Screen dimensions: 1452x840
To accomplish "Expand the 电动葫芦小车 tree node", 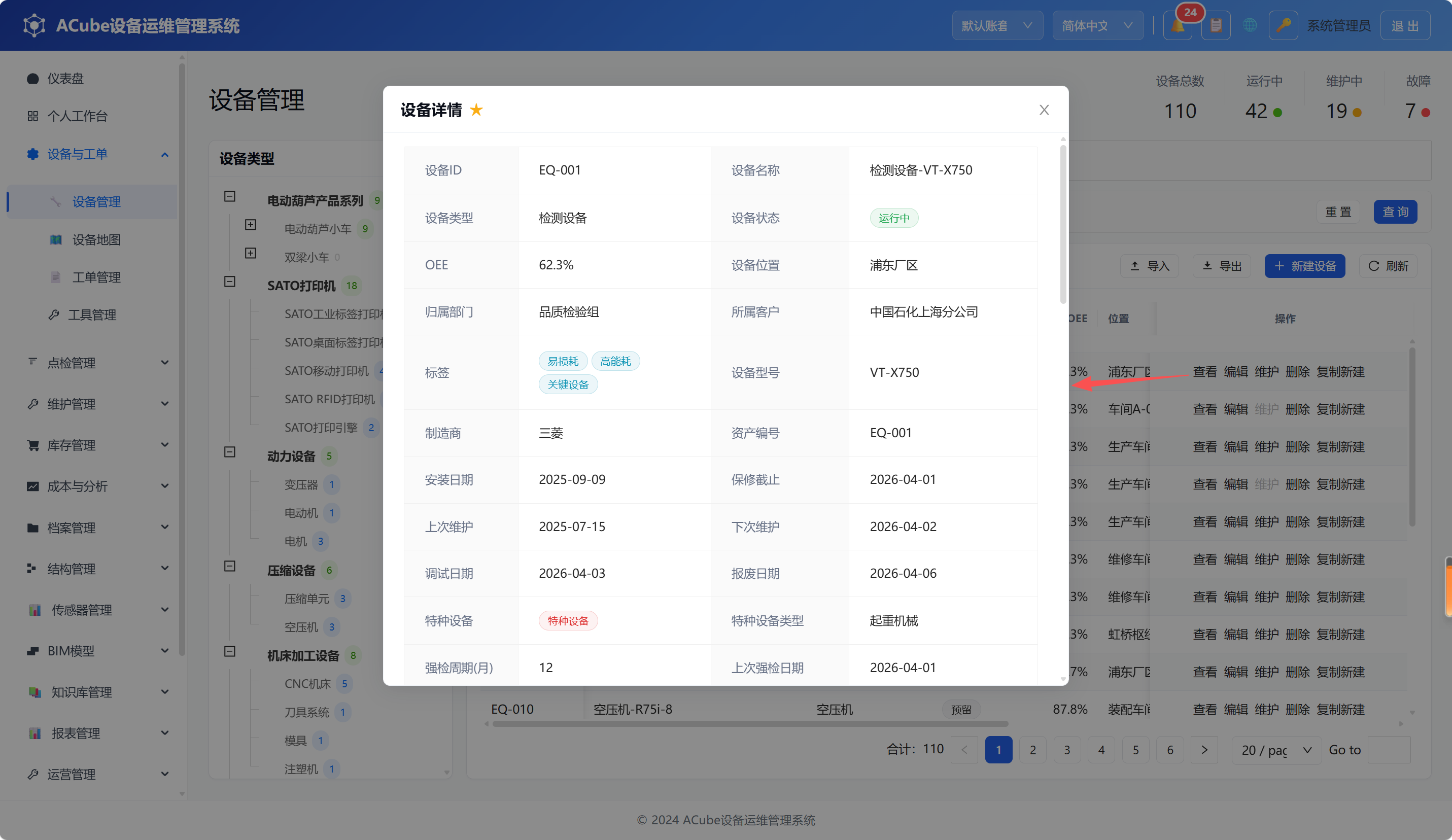I will click(250, 225).
